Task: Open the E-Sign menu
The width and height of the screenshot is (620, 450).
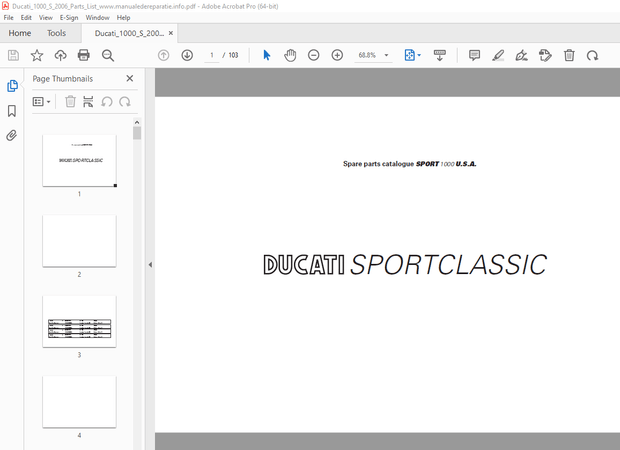Action: (x=69, y=17)
